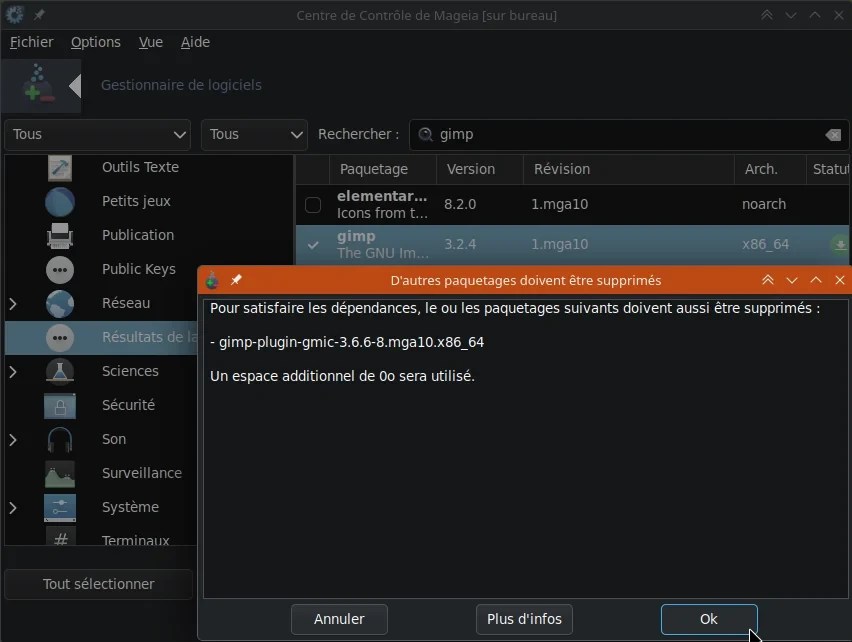Expand the Son category
The width and height of the screenshot is (852, 642).
(x=13, y=439)
